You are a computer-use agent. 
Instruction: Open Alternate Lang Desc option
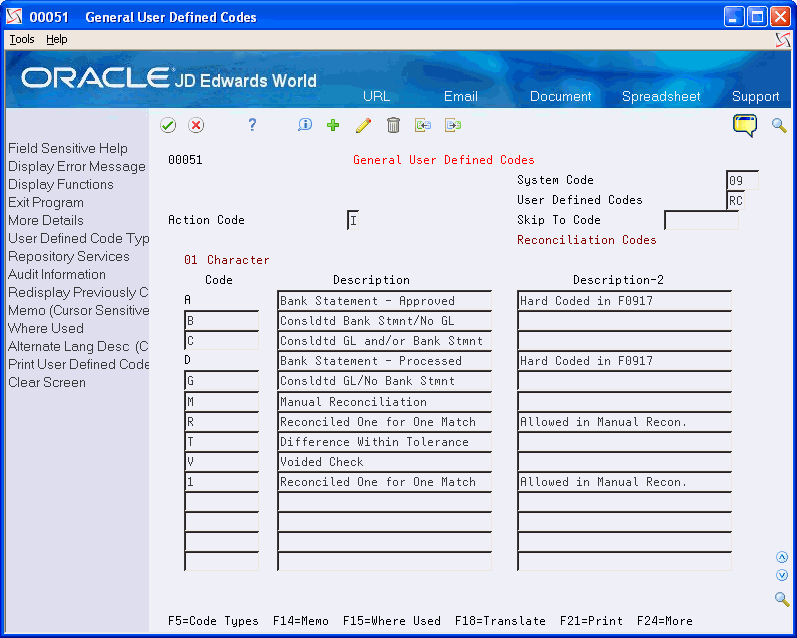78,346
